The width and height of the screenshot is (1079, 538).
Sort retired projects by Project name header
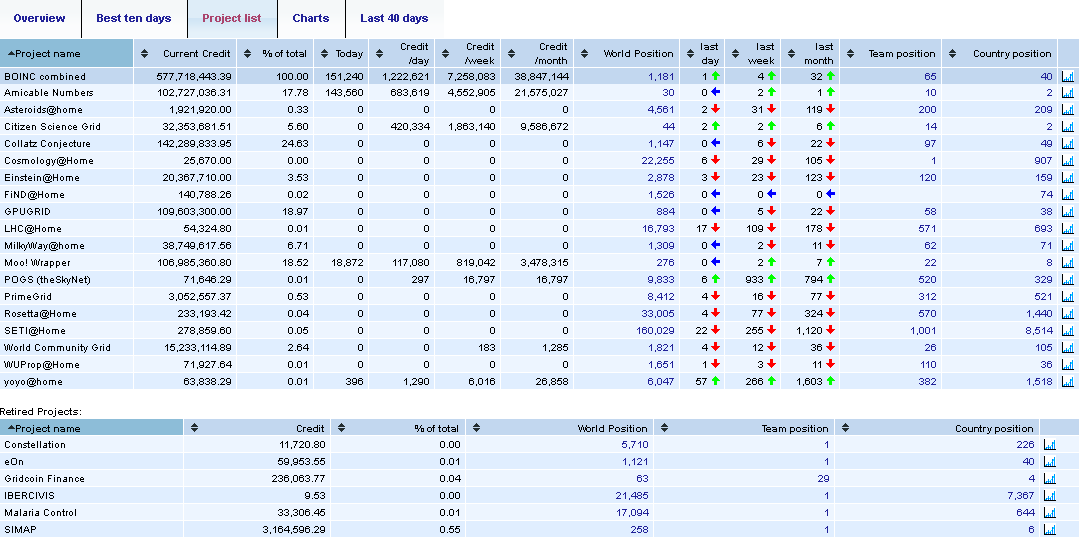coord(92,428)
